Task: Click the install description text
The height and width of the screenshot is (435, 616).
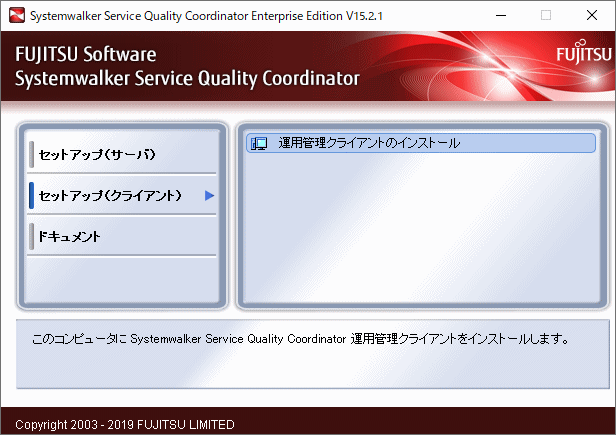Action: (x=301, y=339)
